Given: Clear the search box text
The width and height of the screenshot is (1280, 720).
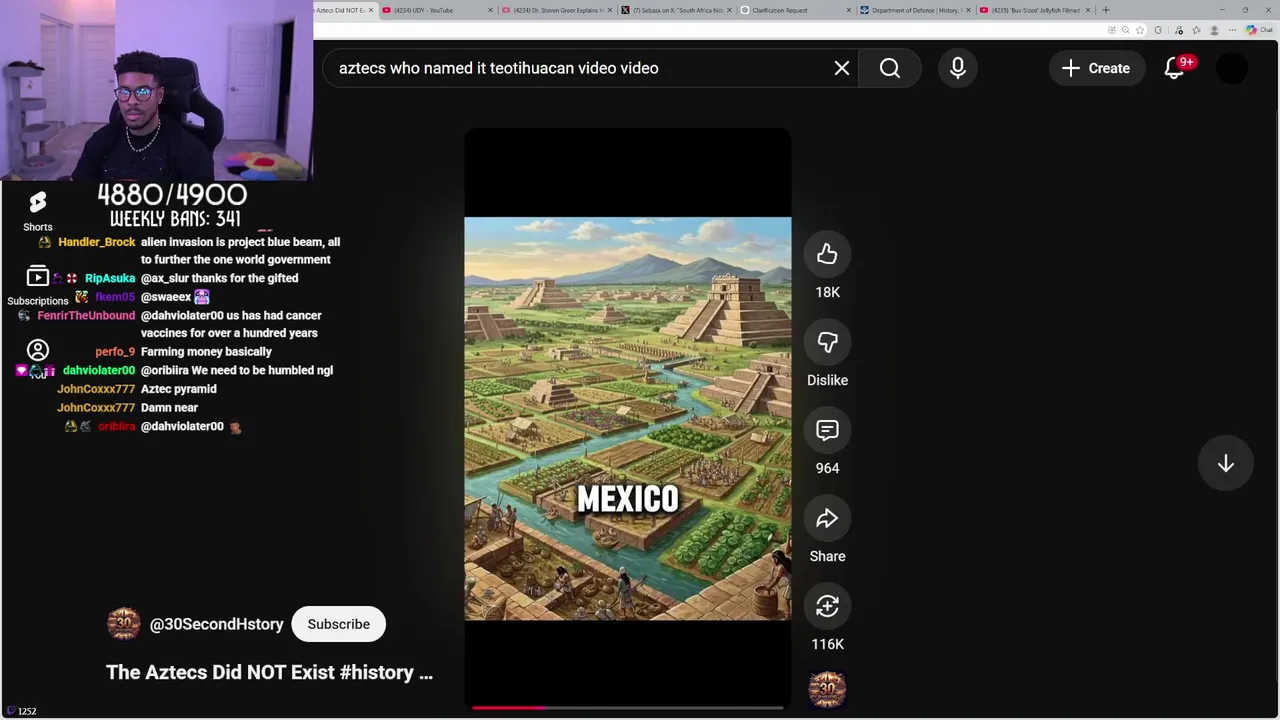Looking at the screenshot, I should tap(842, 68).
